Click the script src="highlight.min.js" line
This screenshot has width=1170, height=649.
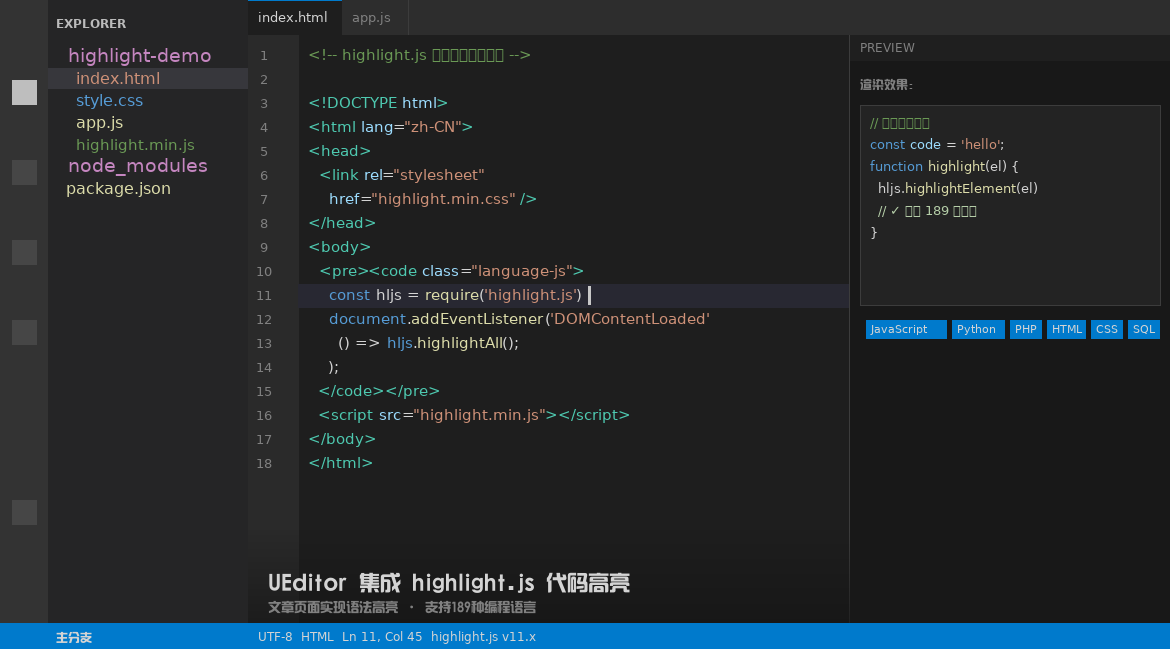474,415
